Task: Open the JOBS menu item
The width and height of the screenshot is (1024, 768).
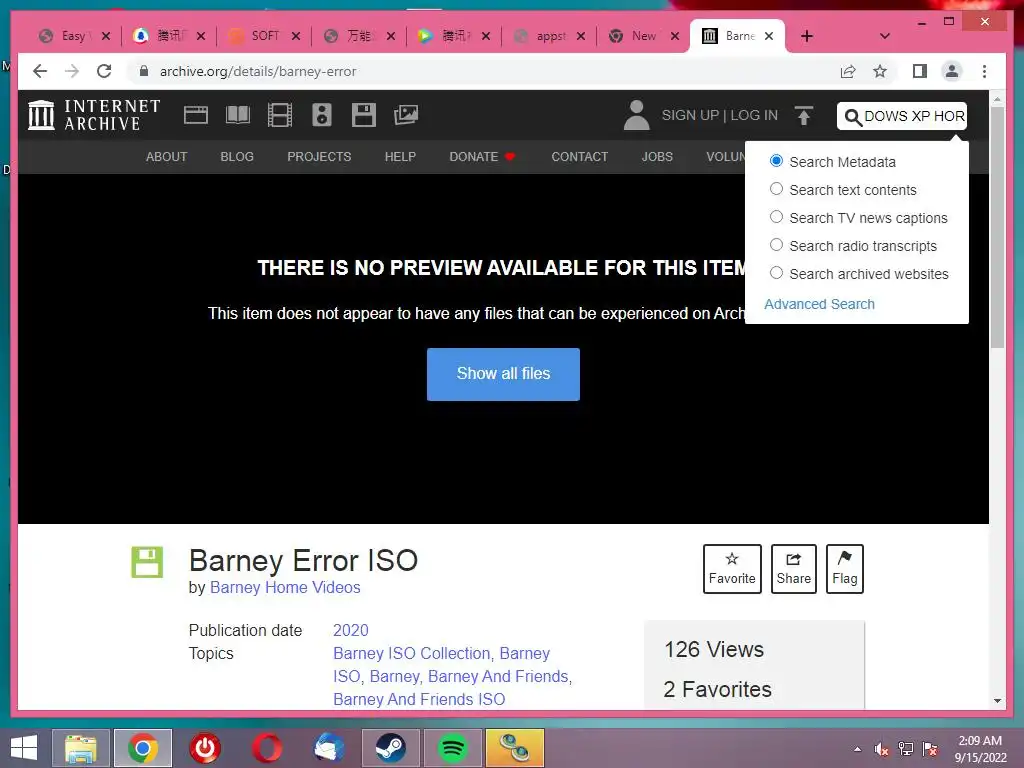Action: click(657, 157)
